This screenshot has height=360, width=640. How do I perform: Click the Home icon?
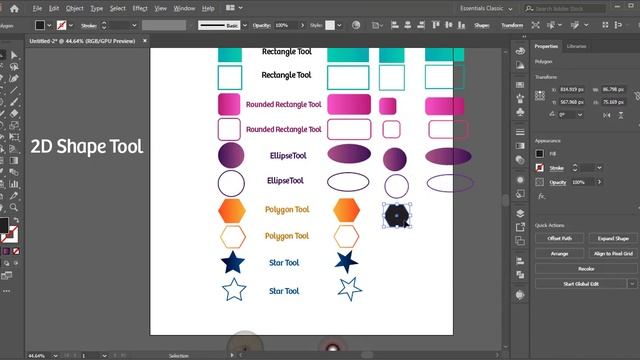coord(14,9)
